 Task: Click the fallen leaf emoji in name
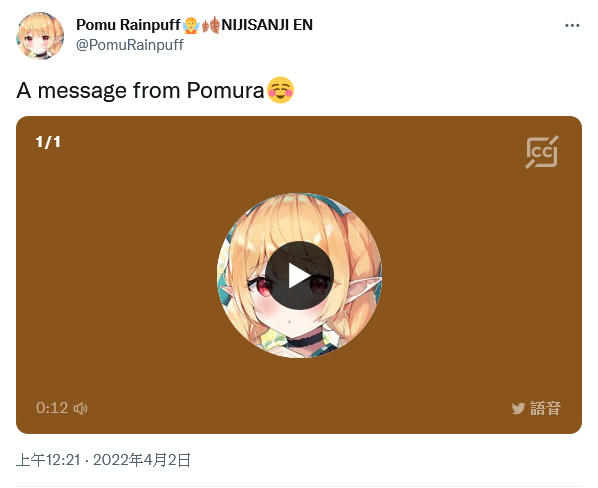[211, 26]
